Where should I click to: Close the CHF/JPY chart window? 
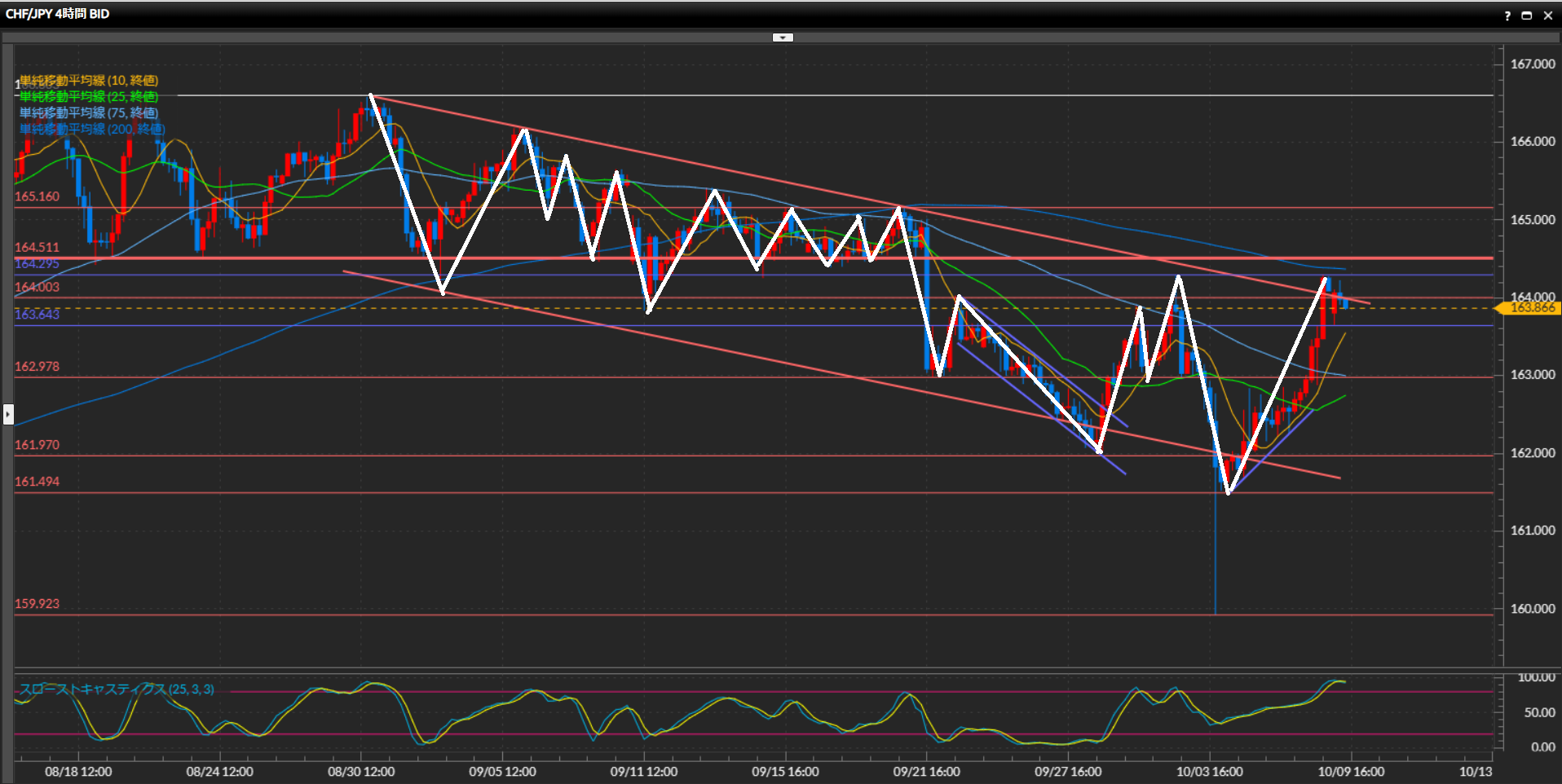point(1548,15)
